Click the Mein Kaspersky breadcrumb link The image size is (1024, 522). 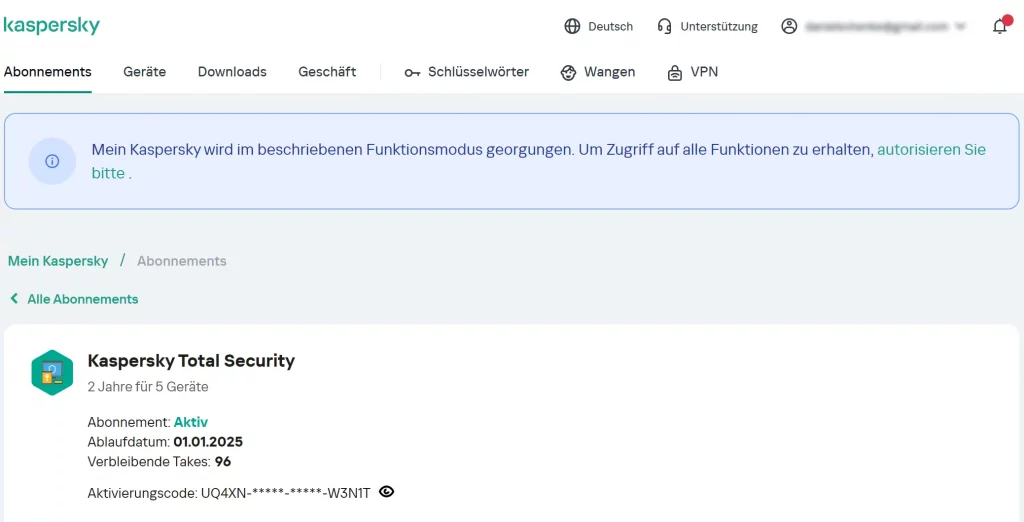pos(58,261)
